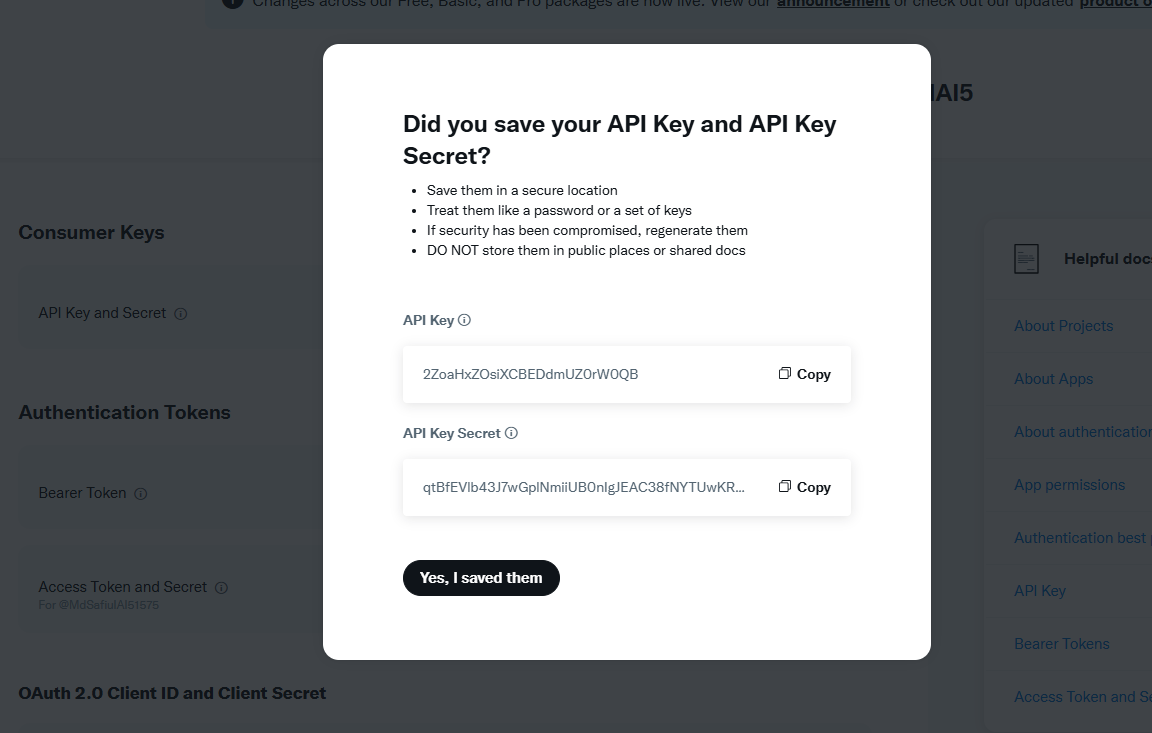This screenshot has height=733, width=1152.
Task: Open the API Key docs link
Action: [1040, 591]
